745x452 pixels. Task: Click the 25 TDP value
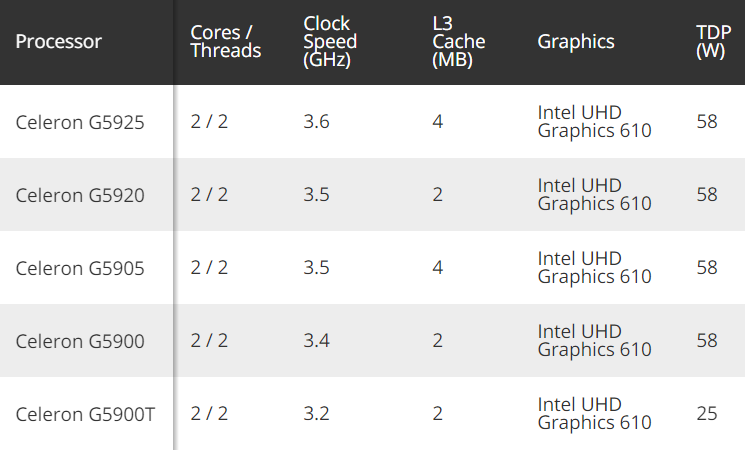pos(707,414)
